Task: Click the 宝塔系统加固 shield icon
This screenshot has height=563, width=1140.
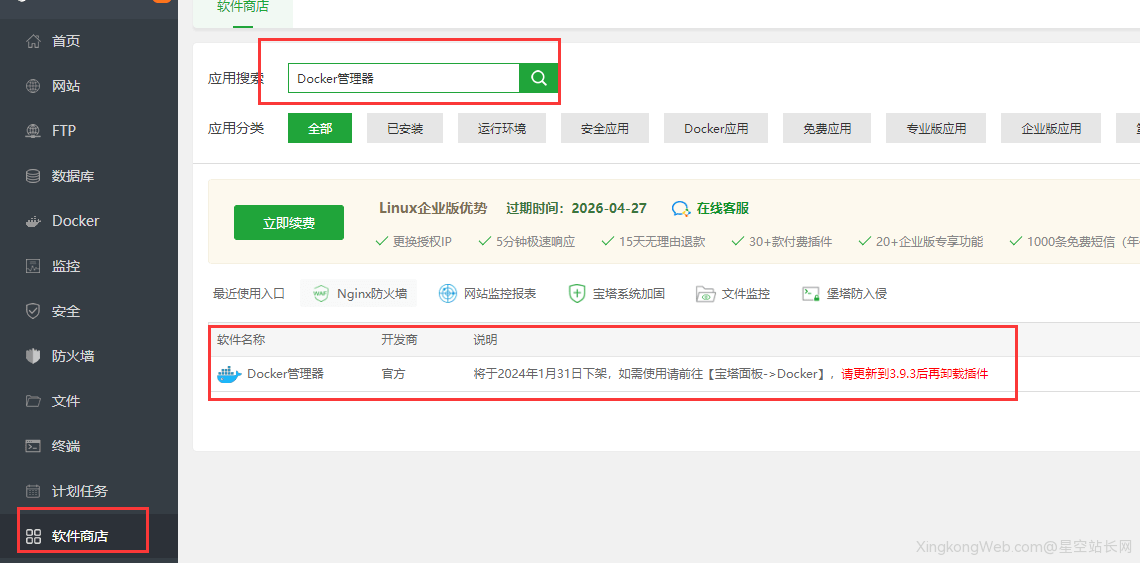Action: [x=577, y=294]
